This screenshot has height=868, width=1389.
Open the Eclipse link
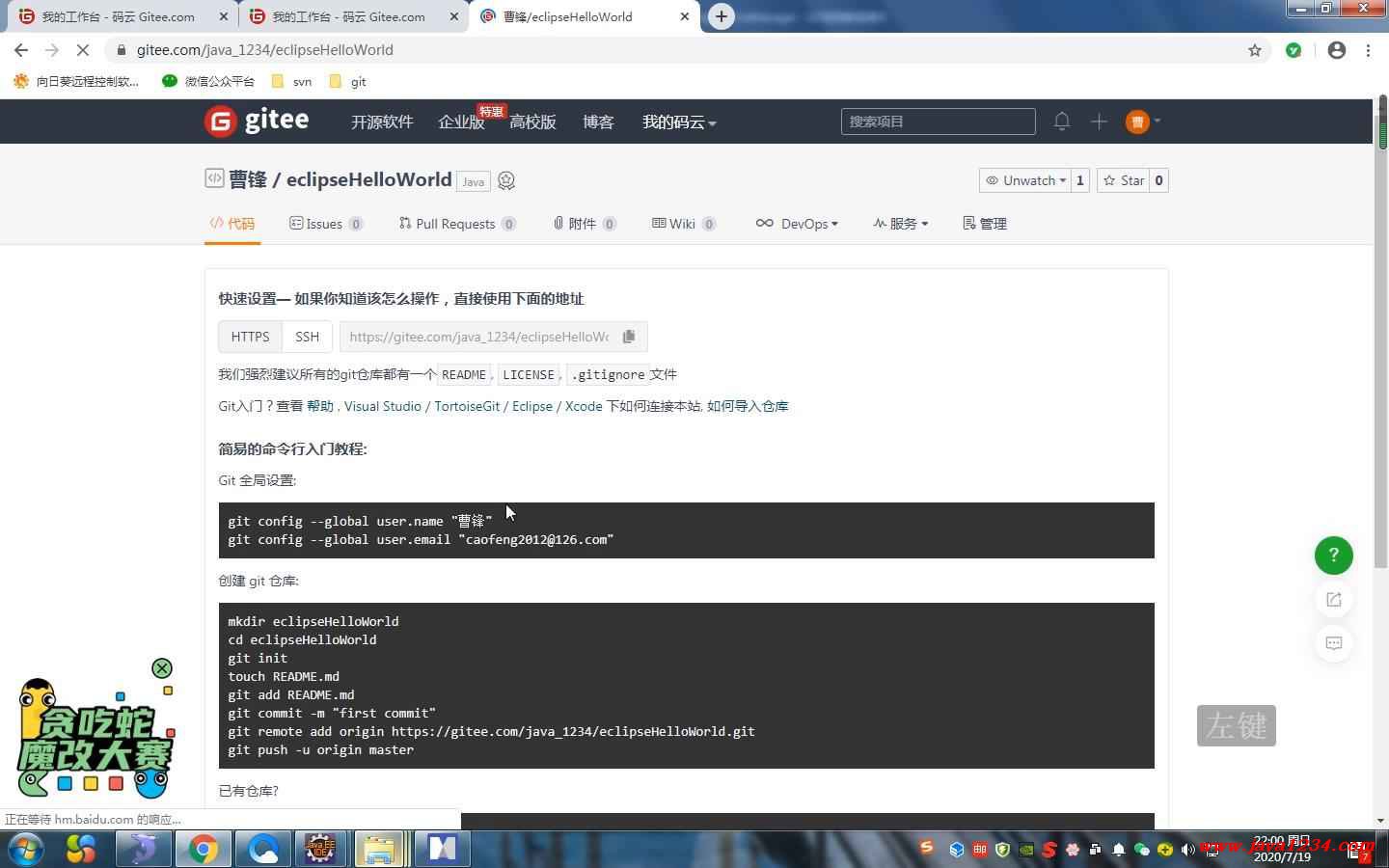[532, 406]
